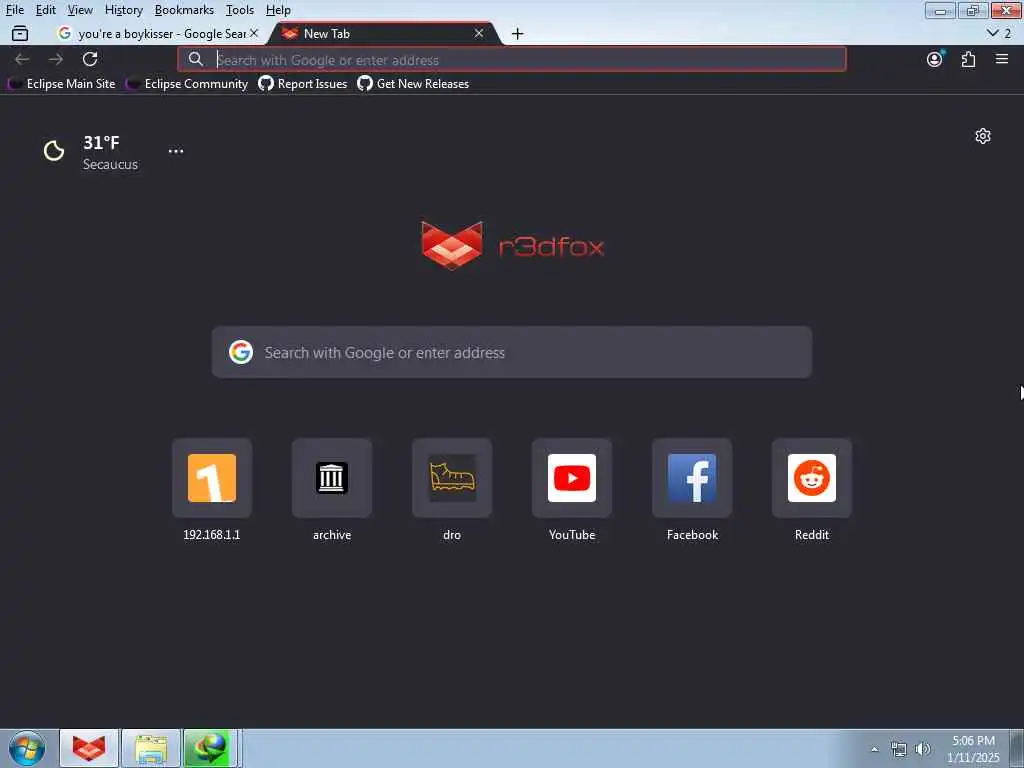This screenshot has width=1024, height=768.
Task: Open the Firefox View icon
Action: (20, 33)
